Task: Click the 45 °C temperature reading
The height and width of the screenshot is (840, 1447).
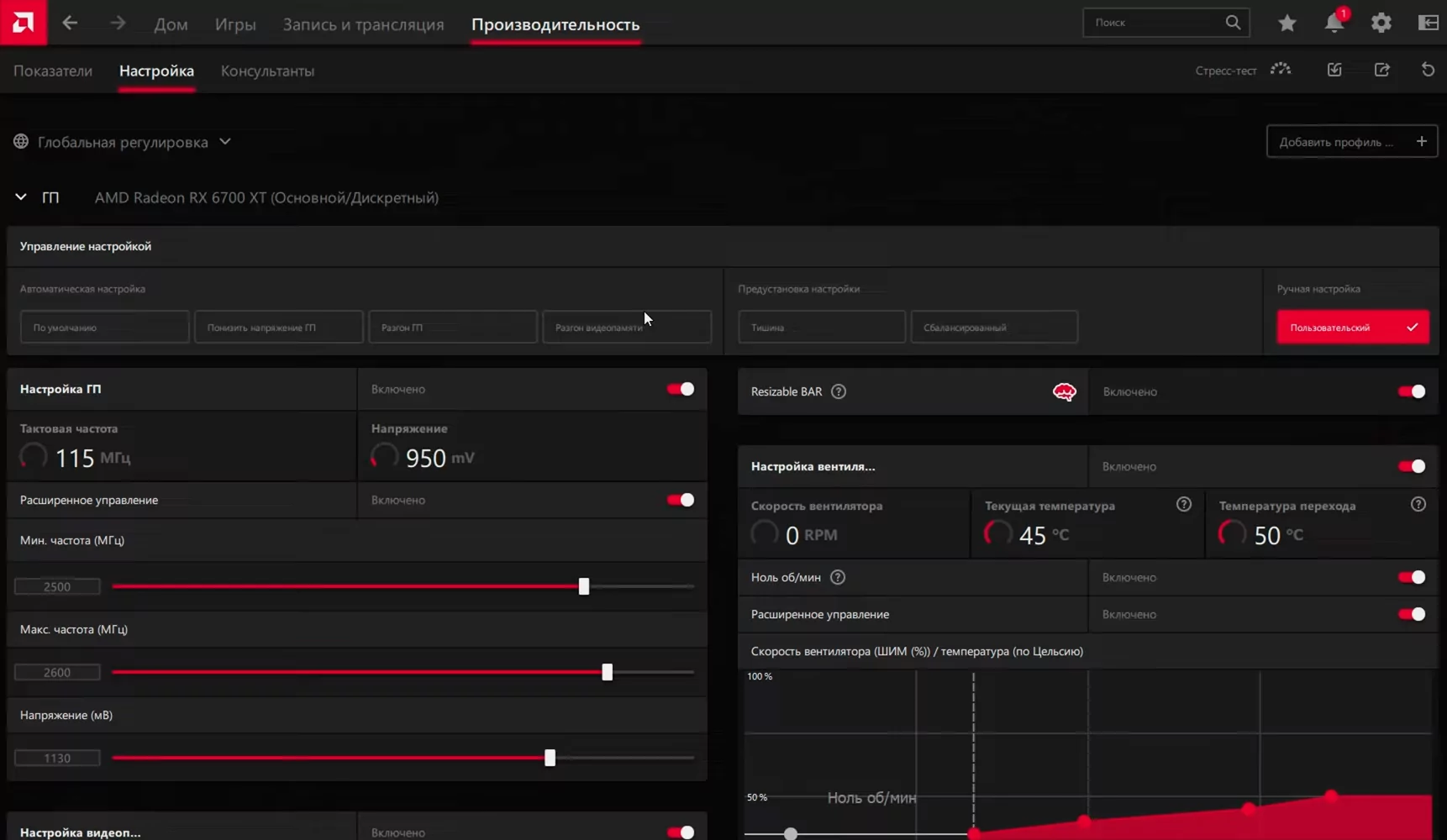Action: point(1044,535)
